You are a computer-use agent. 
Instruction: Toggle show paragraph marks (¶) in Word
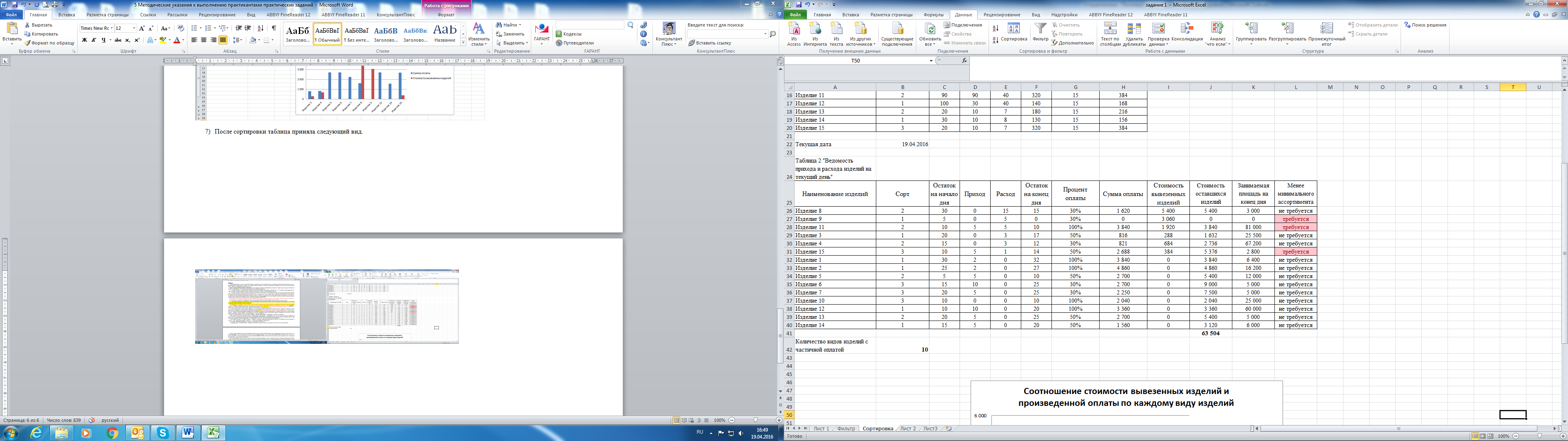tap(274, 29)
